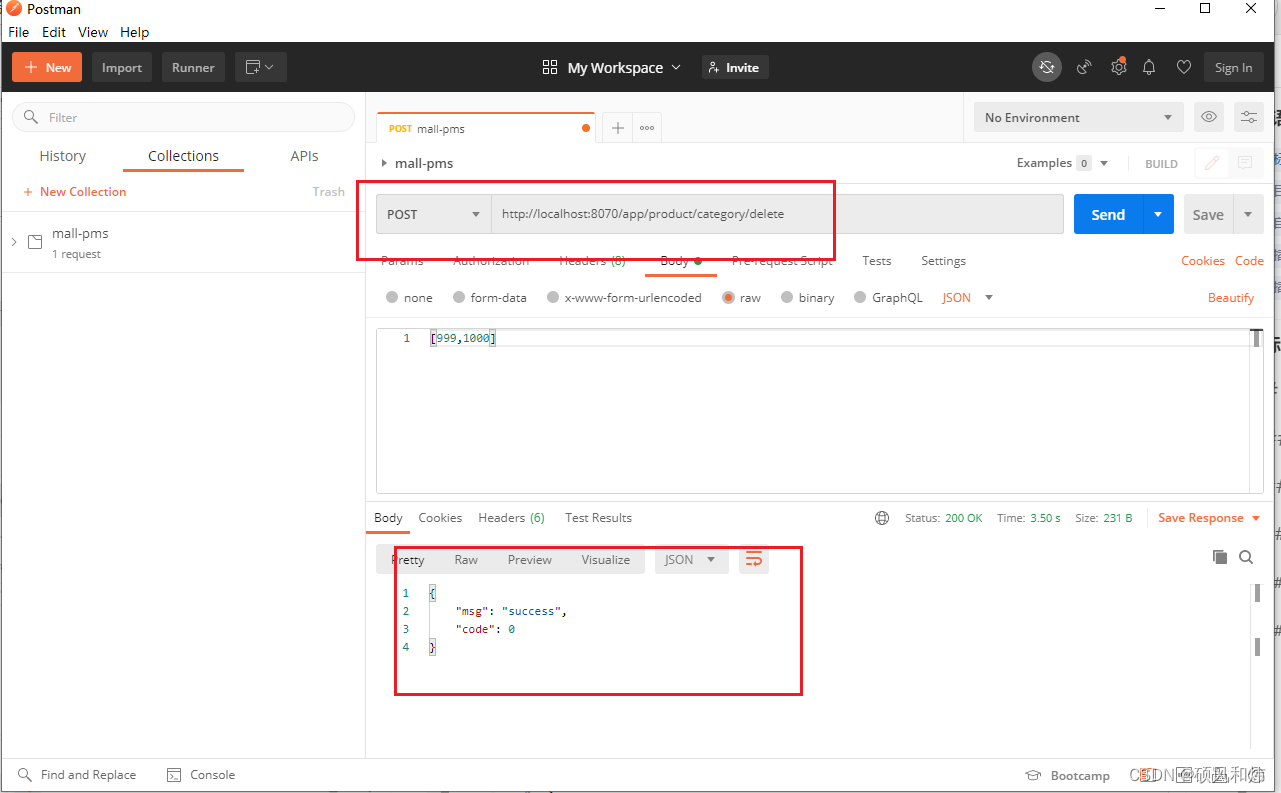Screen dimensions: 1281x793
Task: Open the Examples dropdown
Action: pos(1062,163)
